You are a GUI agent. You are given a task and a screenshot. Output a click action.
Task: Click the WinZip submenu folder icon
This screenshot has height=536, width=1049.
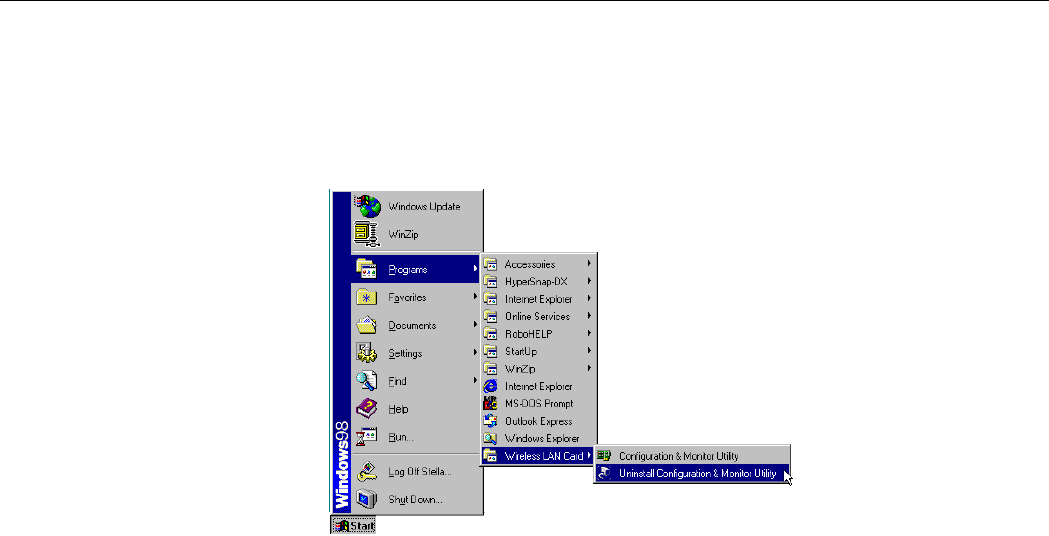coord(491,368)
